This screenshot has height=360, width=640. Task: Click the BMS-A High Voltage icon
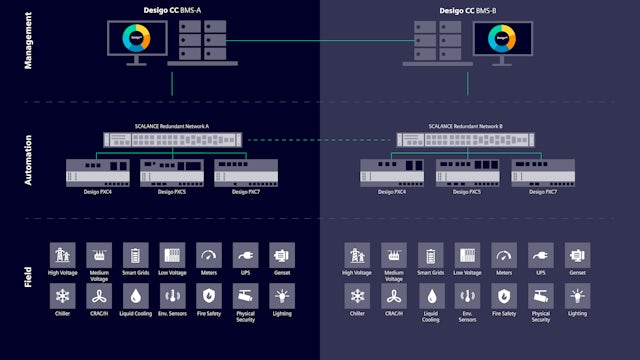coord(62,255)
